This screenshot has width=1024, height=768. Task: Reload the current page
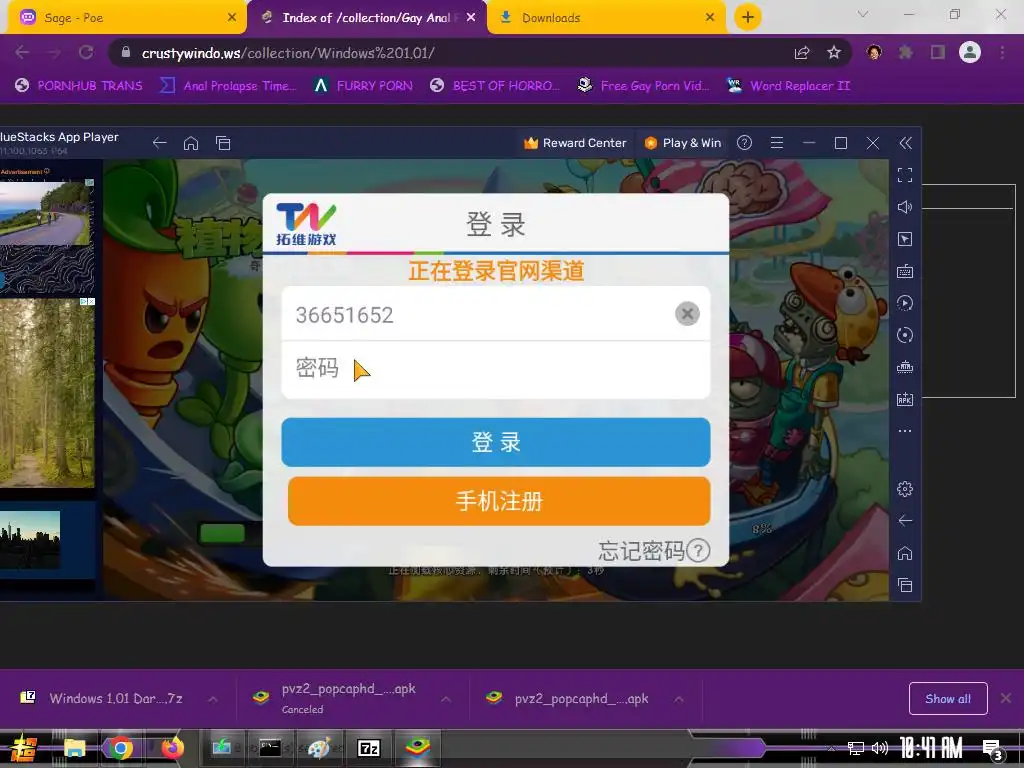[86, 53]
